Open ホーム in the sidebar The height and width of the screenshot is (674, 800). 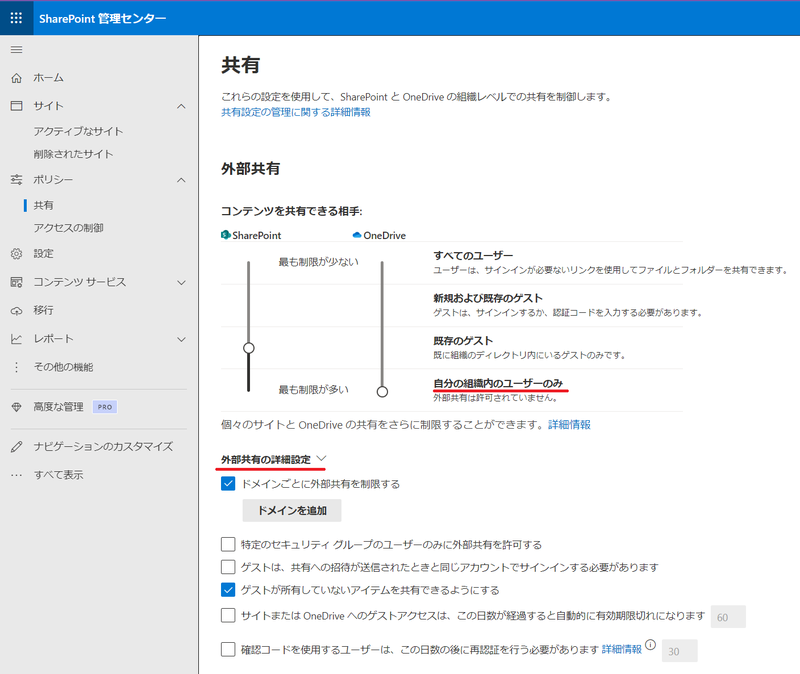click(x=48, y=78)
